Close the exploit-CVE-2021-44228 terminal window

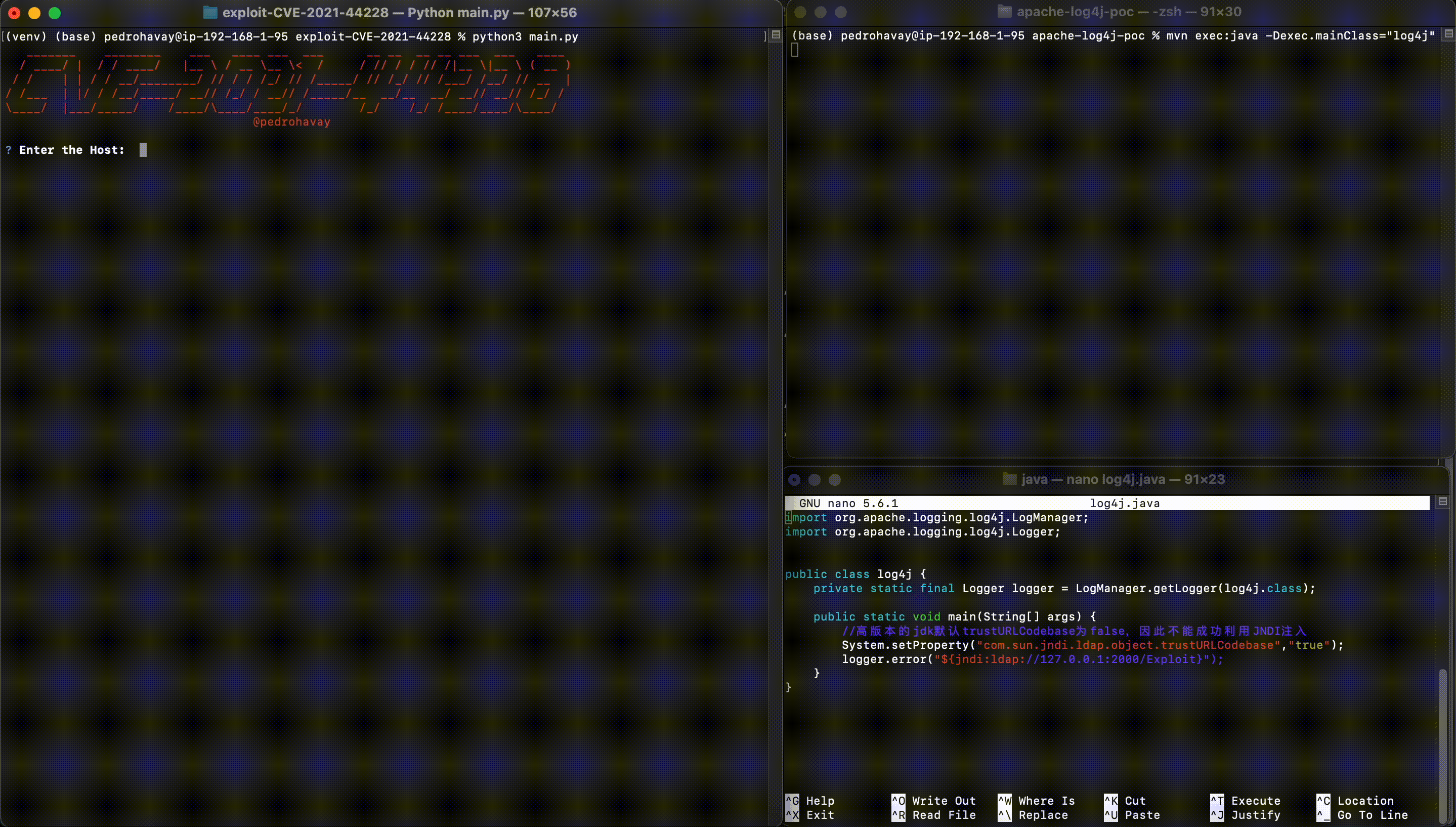pos(14,13)
